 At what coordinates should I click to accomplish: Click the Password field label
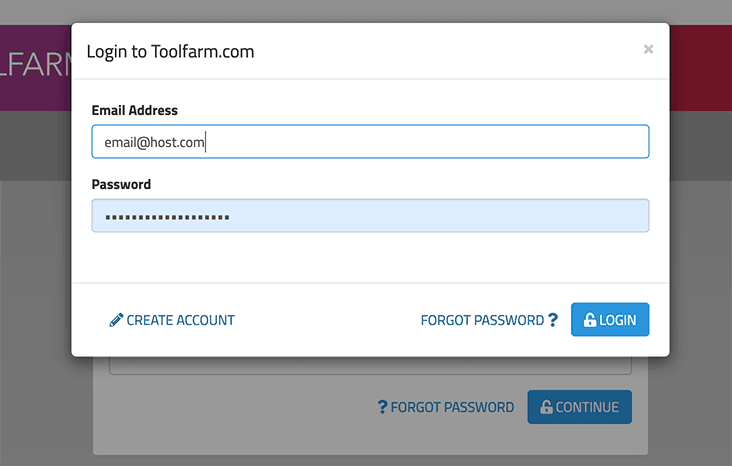click(121, 184)
